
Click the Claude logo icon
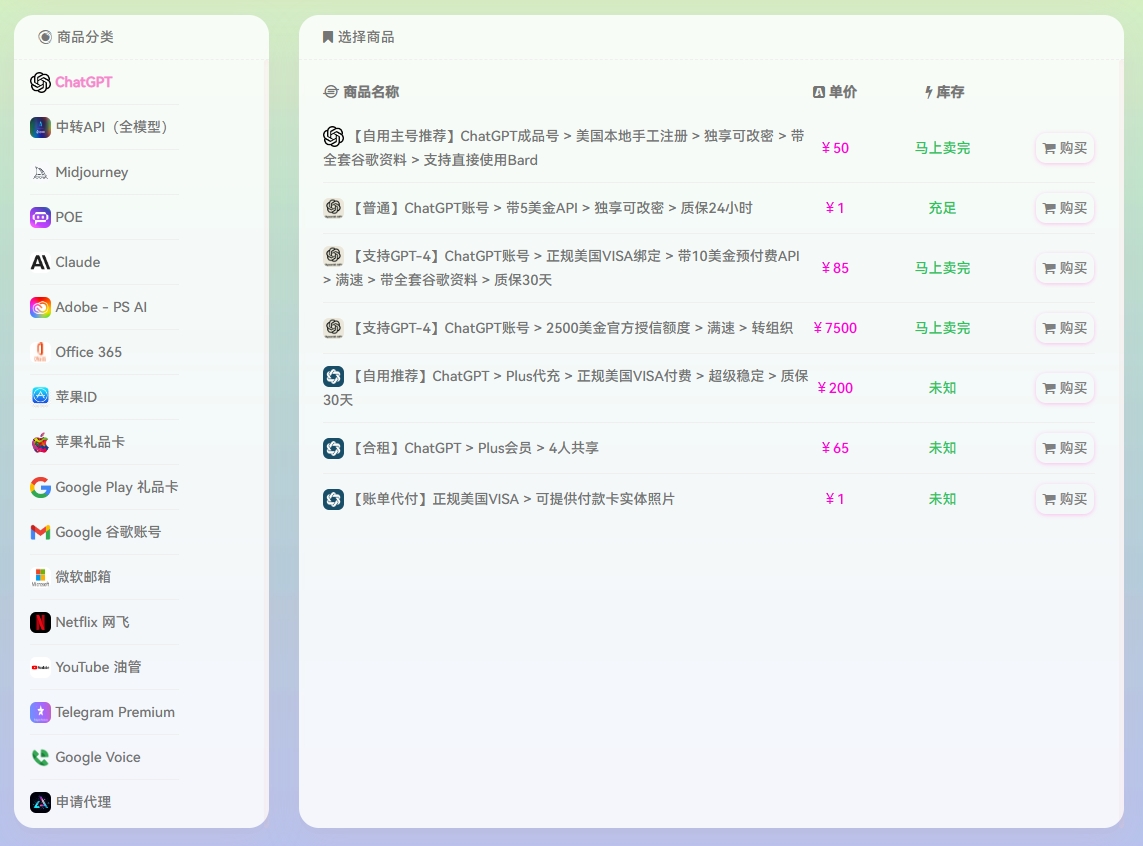coord(40,262)
